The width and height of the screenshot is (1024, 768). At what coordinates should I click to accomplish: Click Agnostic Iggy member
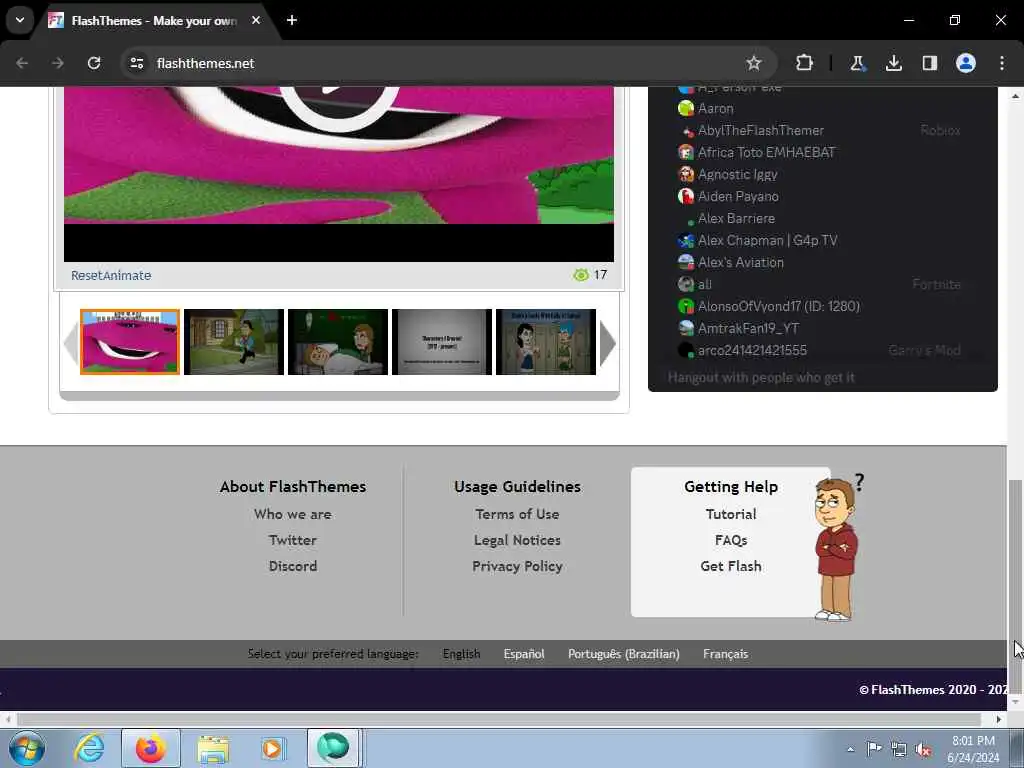[737, 174]
